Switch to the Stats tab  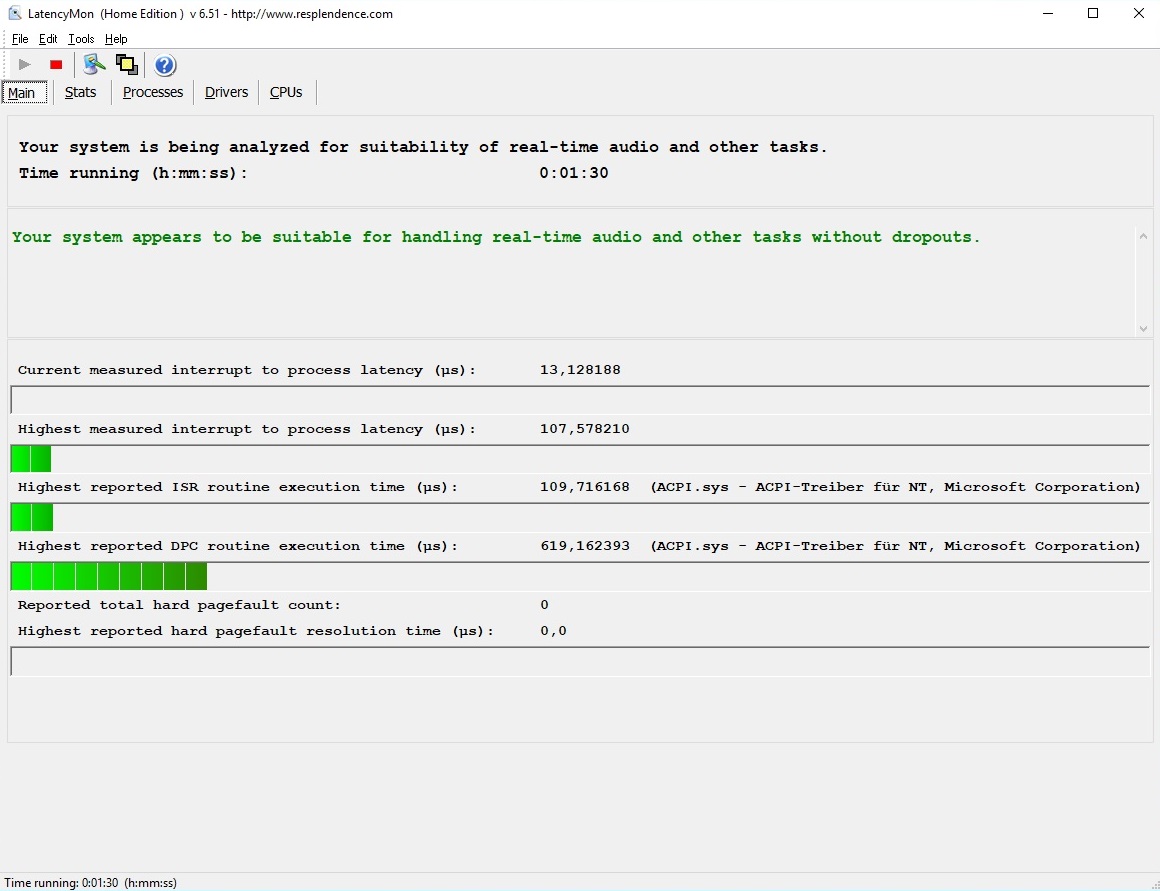[80, 92]
